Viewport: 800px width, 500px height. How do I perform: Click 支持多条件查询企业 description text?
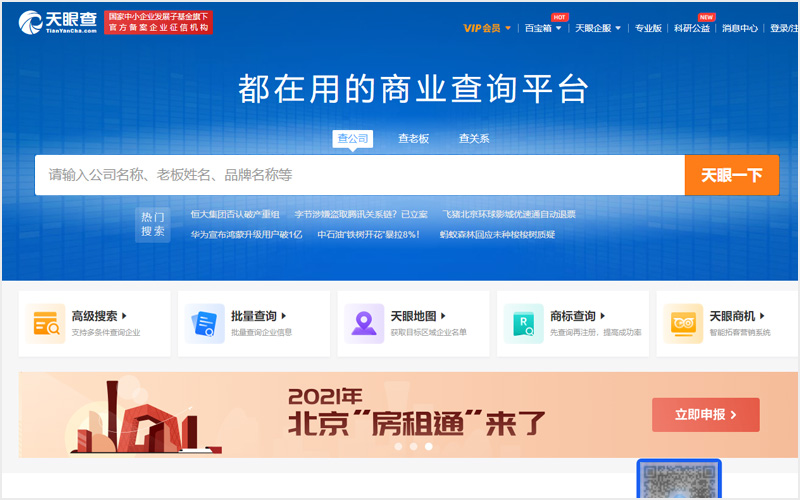(106, 332)
